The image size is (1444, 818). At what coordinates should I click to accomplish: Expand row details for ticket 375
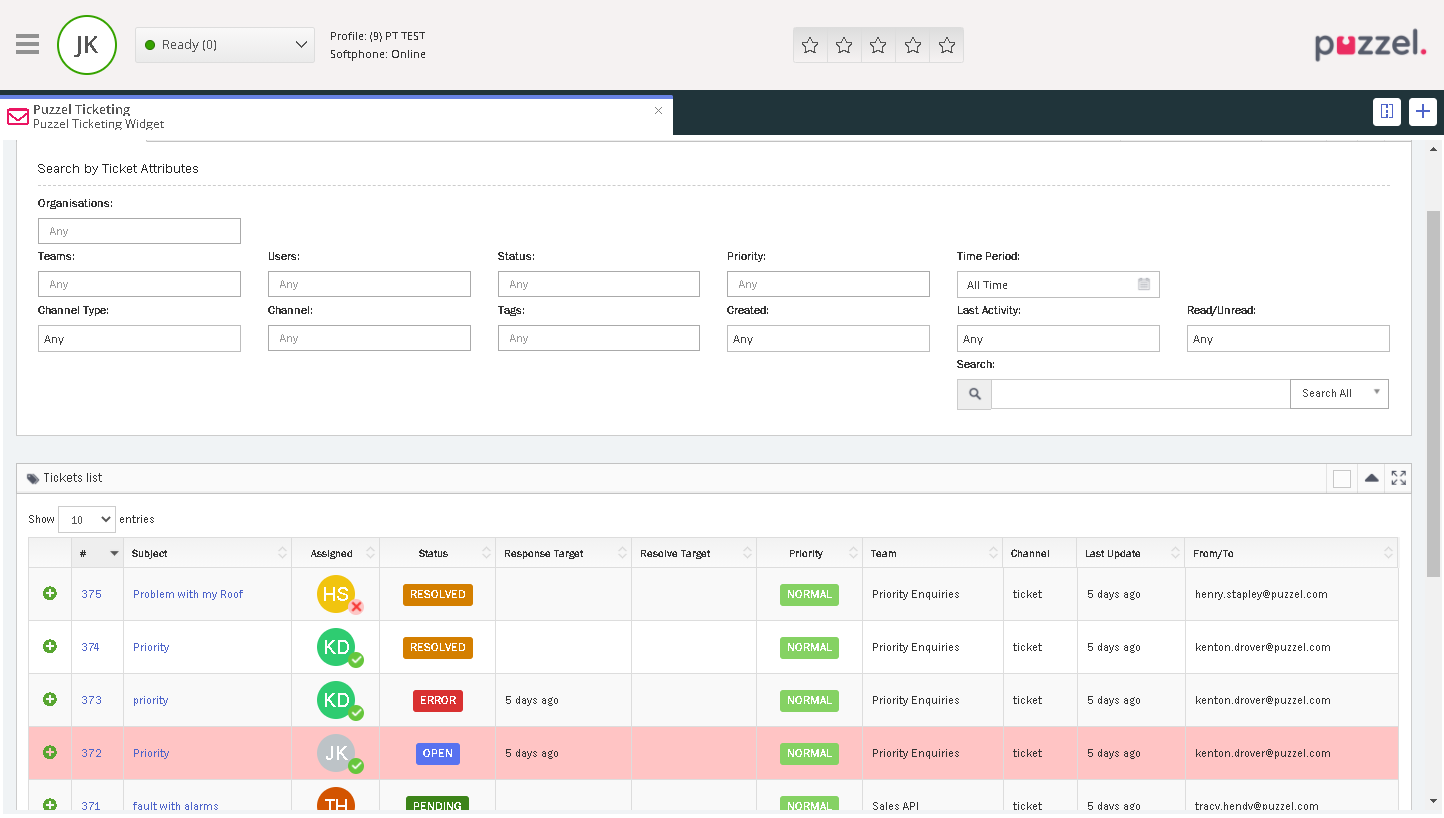coord(50,594)
